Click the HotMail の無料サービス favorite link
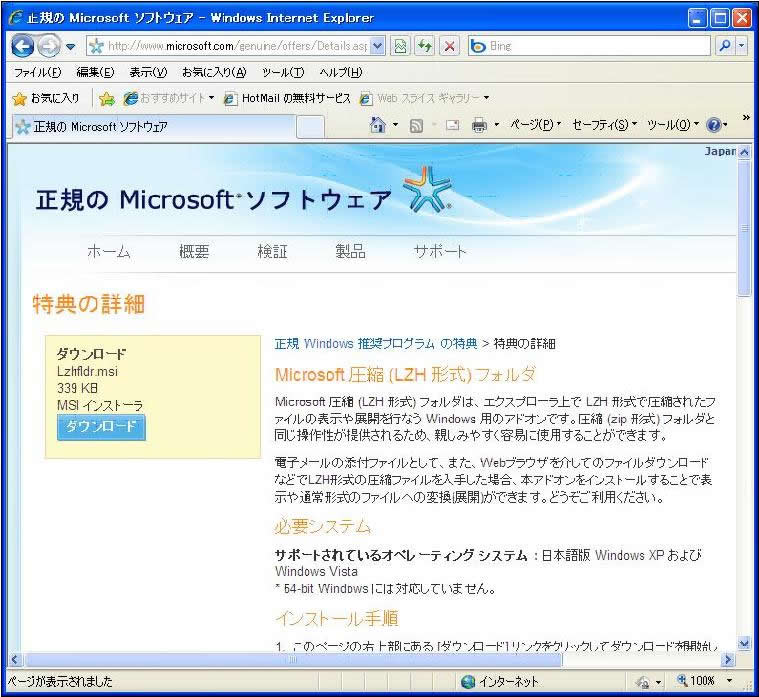 288,98
